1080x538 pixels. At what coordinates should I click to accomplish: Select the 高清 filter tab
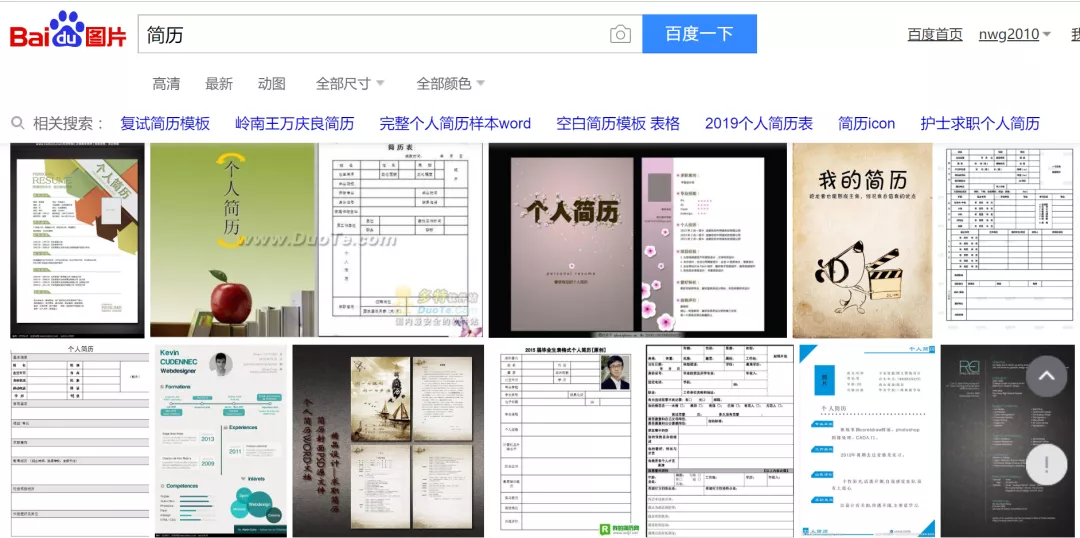[x=166, y=84]
